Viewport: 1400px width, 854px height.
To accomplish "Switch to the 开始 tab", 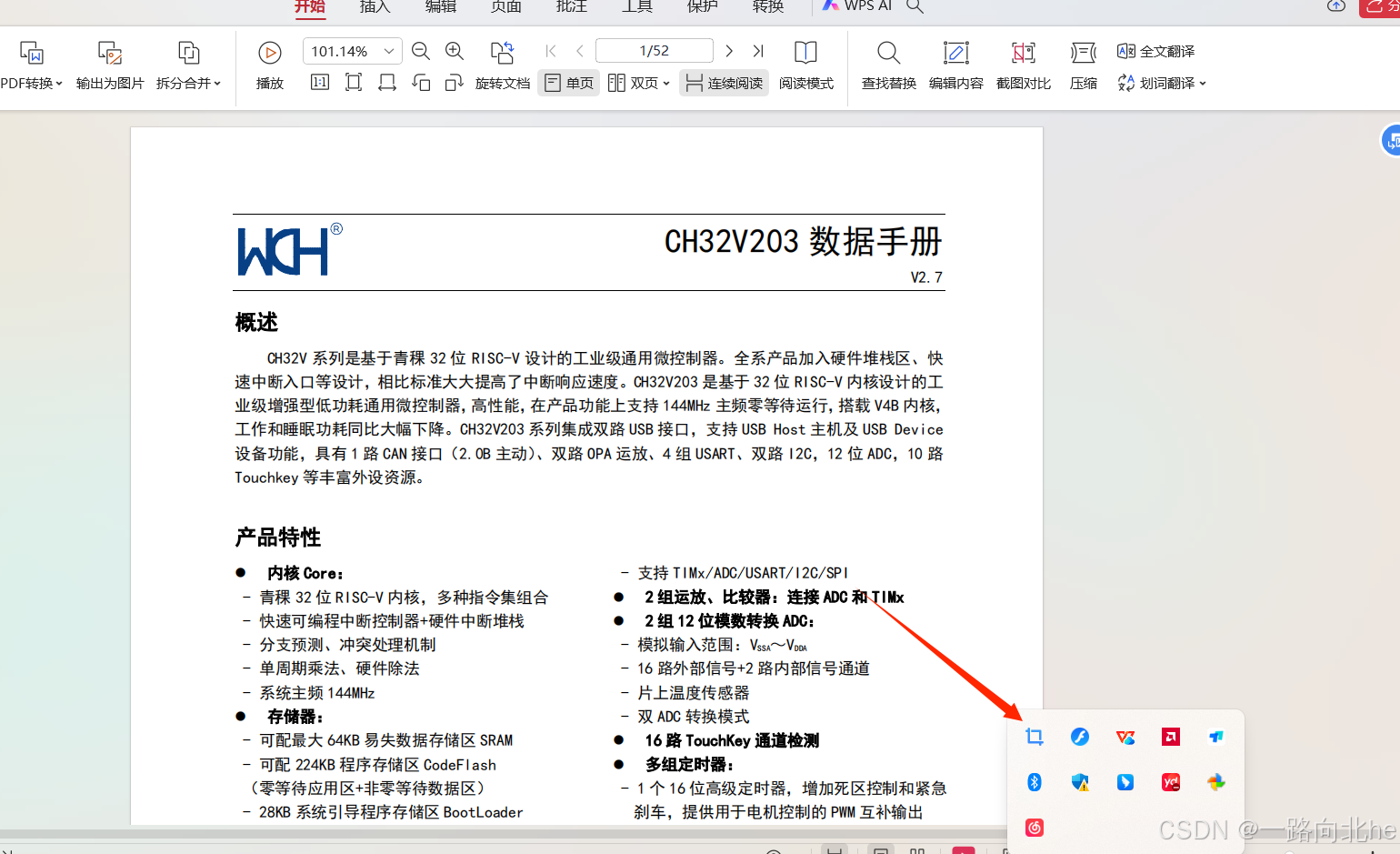I will point(309,6).
